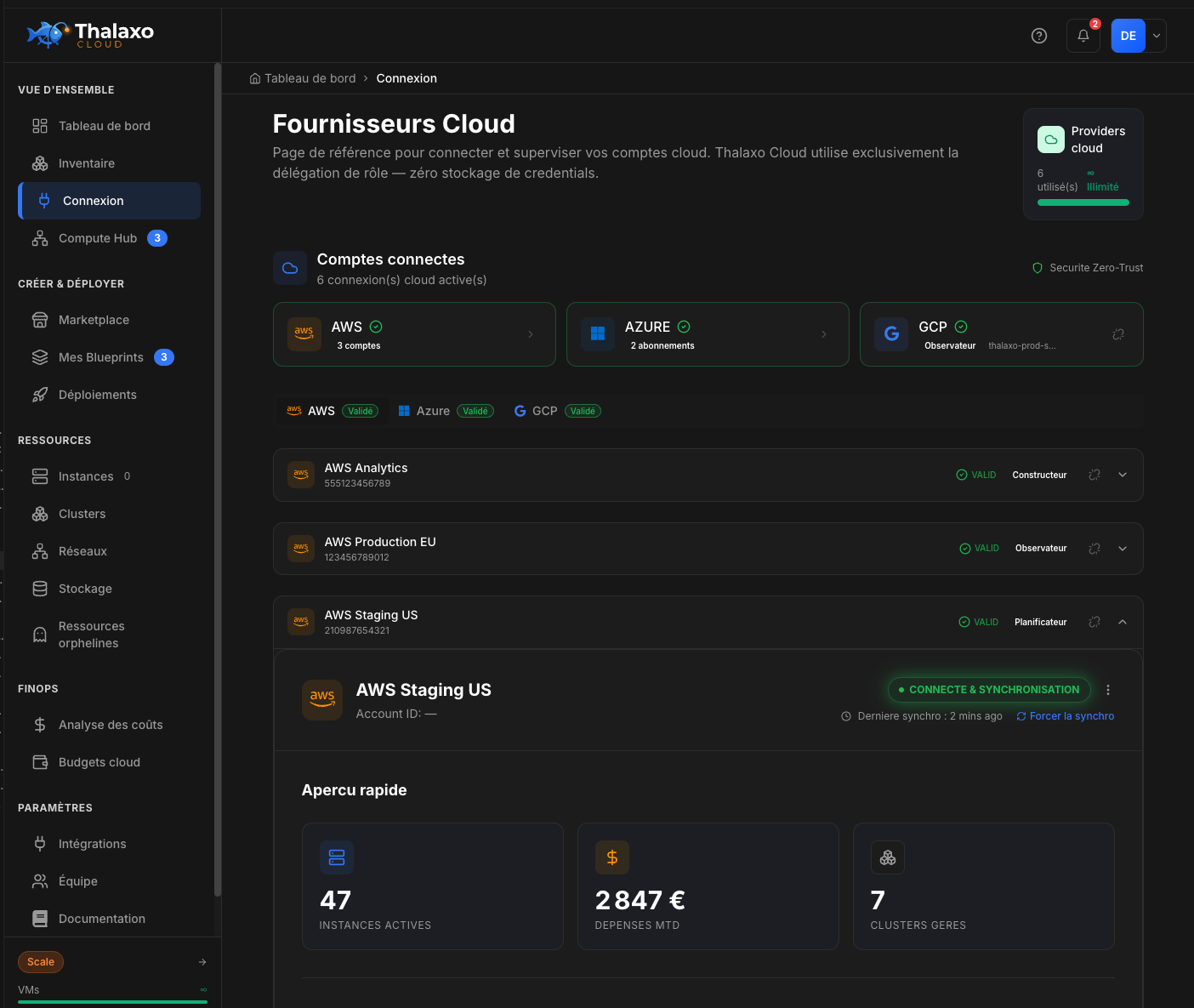The image size is (1194, 1008).
Task: Click sync icon on AWS Analytics row
Action: point(1094,475)
